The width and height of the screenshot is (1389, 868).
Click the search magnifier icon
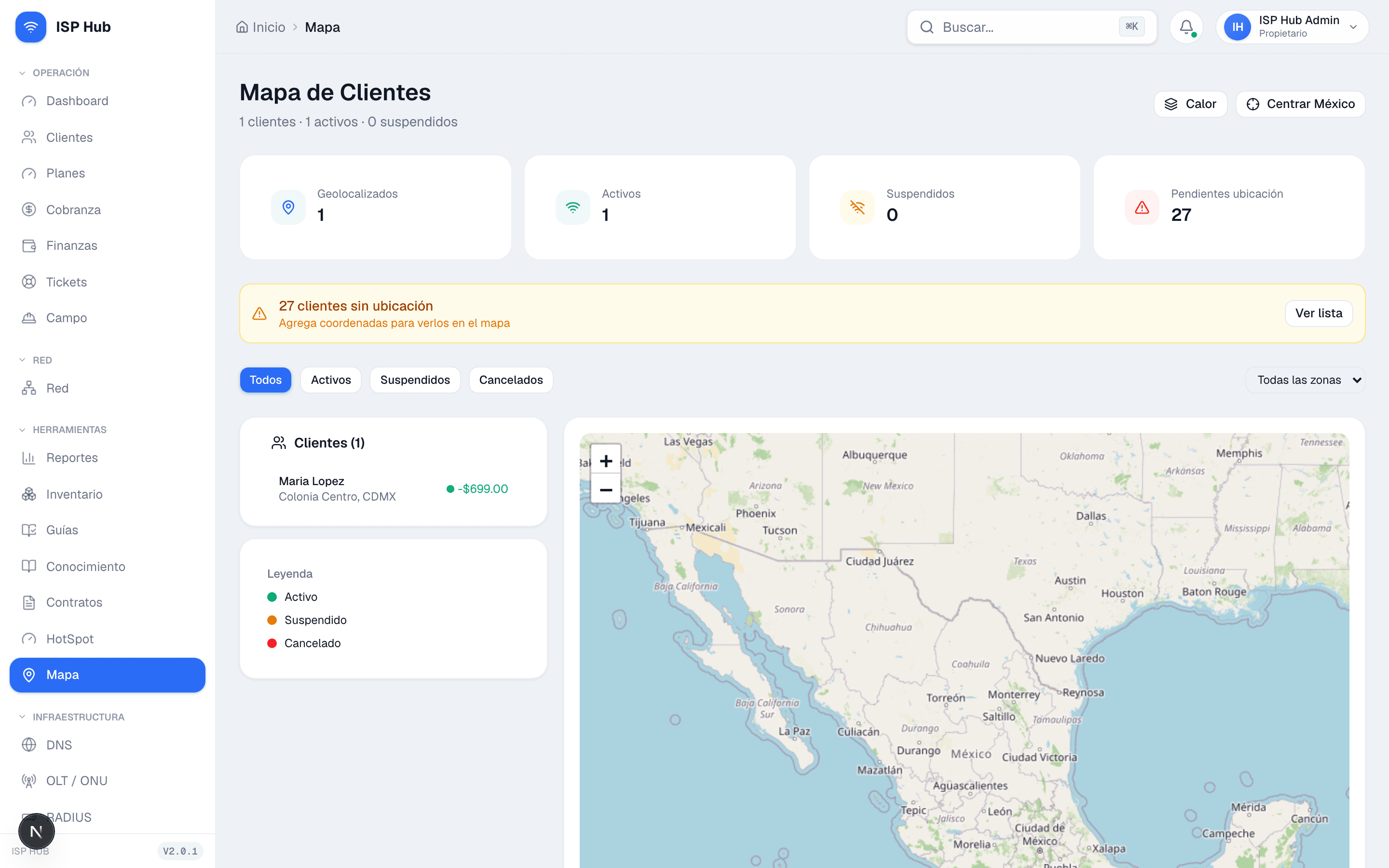pyautogui.click(x=926, y=27)
